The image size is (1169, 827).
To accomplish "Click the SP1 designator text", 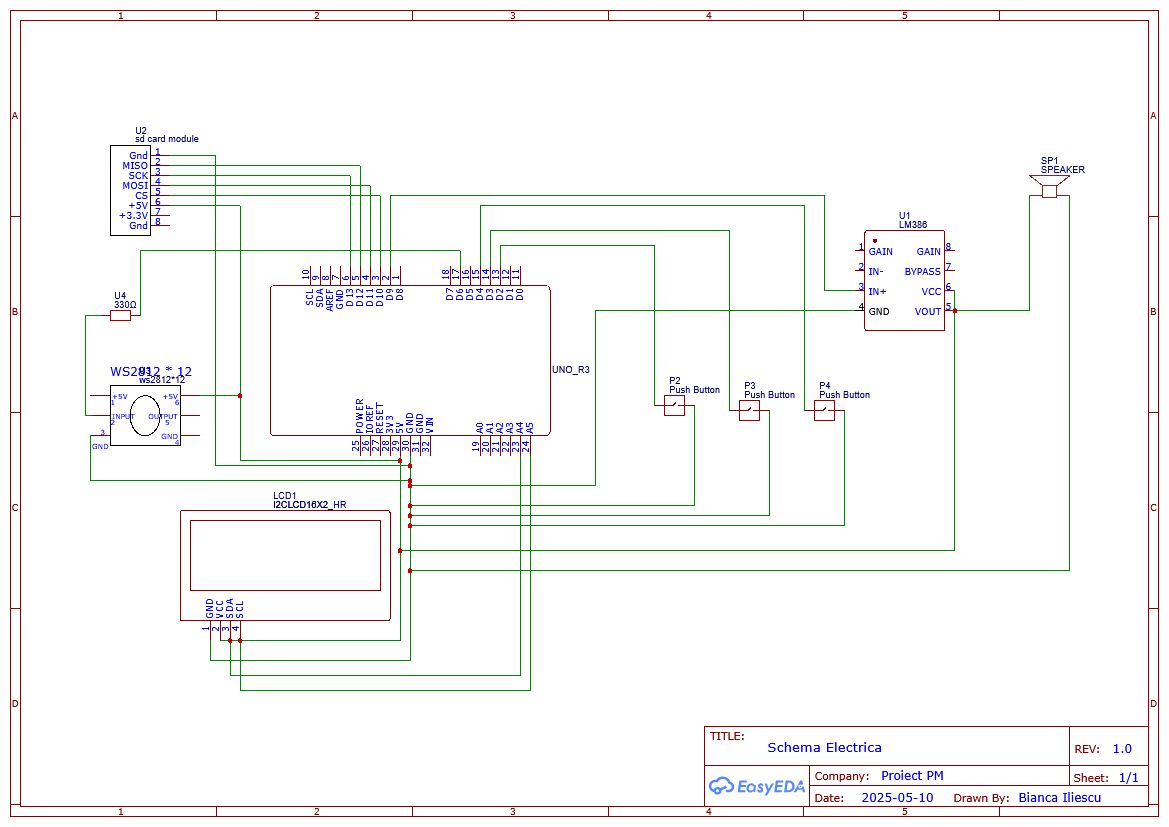I will 1049,161.
